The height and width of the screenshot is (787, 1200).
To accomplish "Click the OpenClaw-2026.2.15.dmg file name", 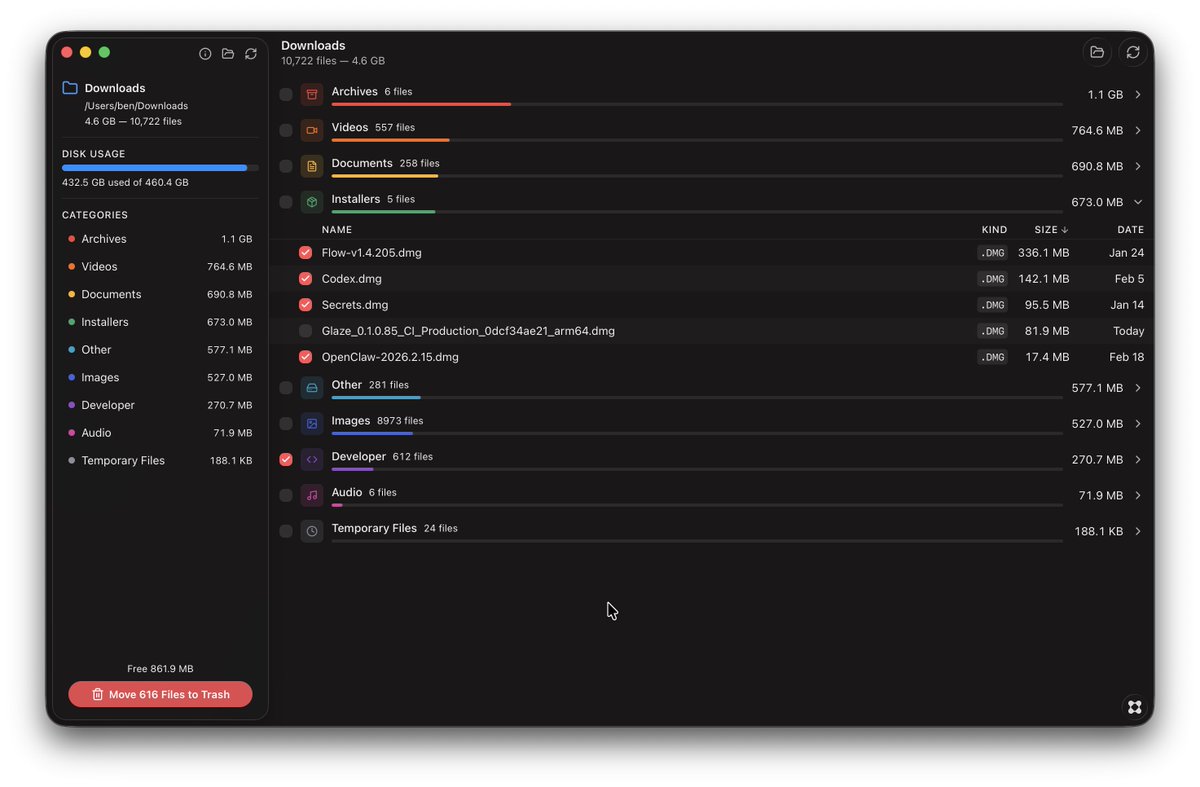I will 390,357.
